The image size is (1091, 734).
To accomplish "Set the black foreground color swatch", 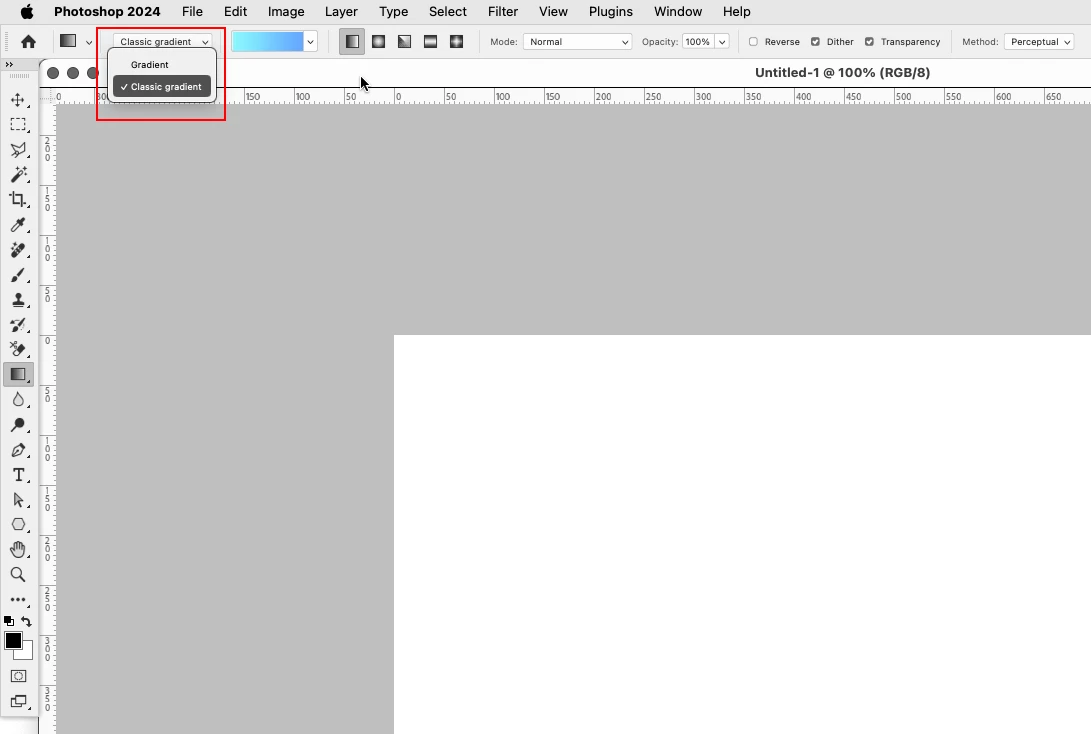I will (13, 641).
